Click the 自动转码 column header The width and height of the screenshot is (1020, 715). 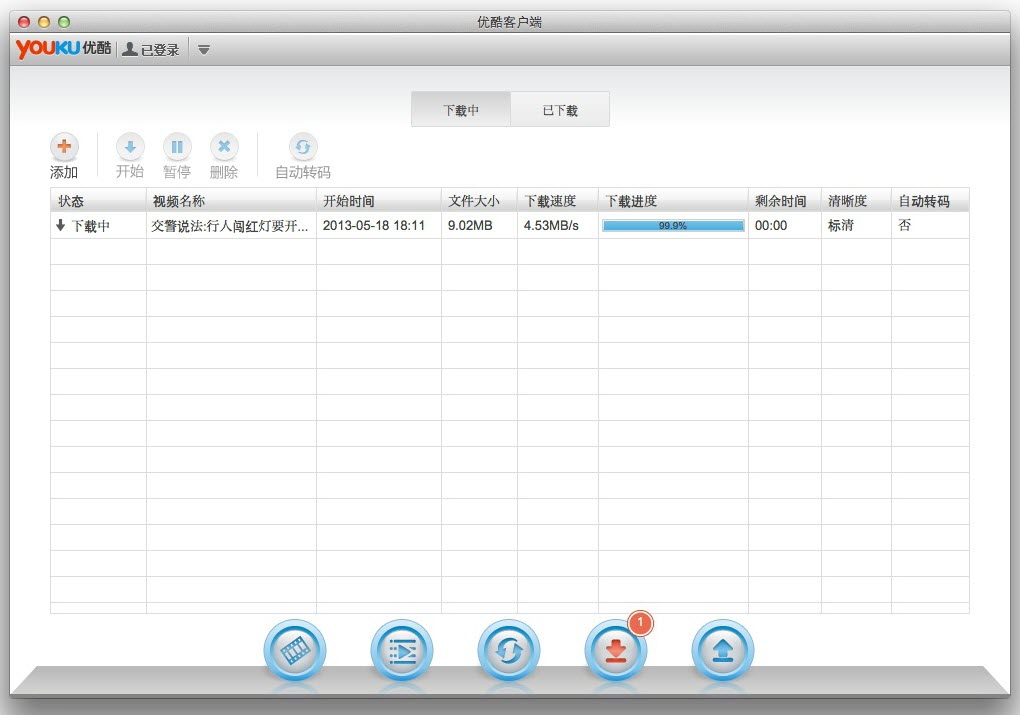[x=930, y=201]
